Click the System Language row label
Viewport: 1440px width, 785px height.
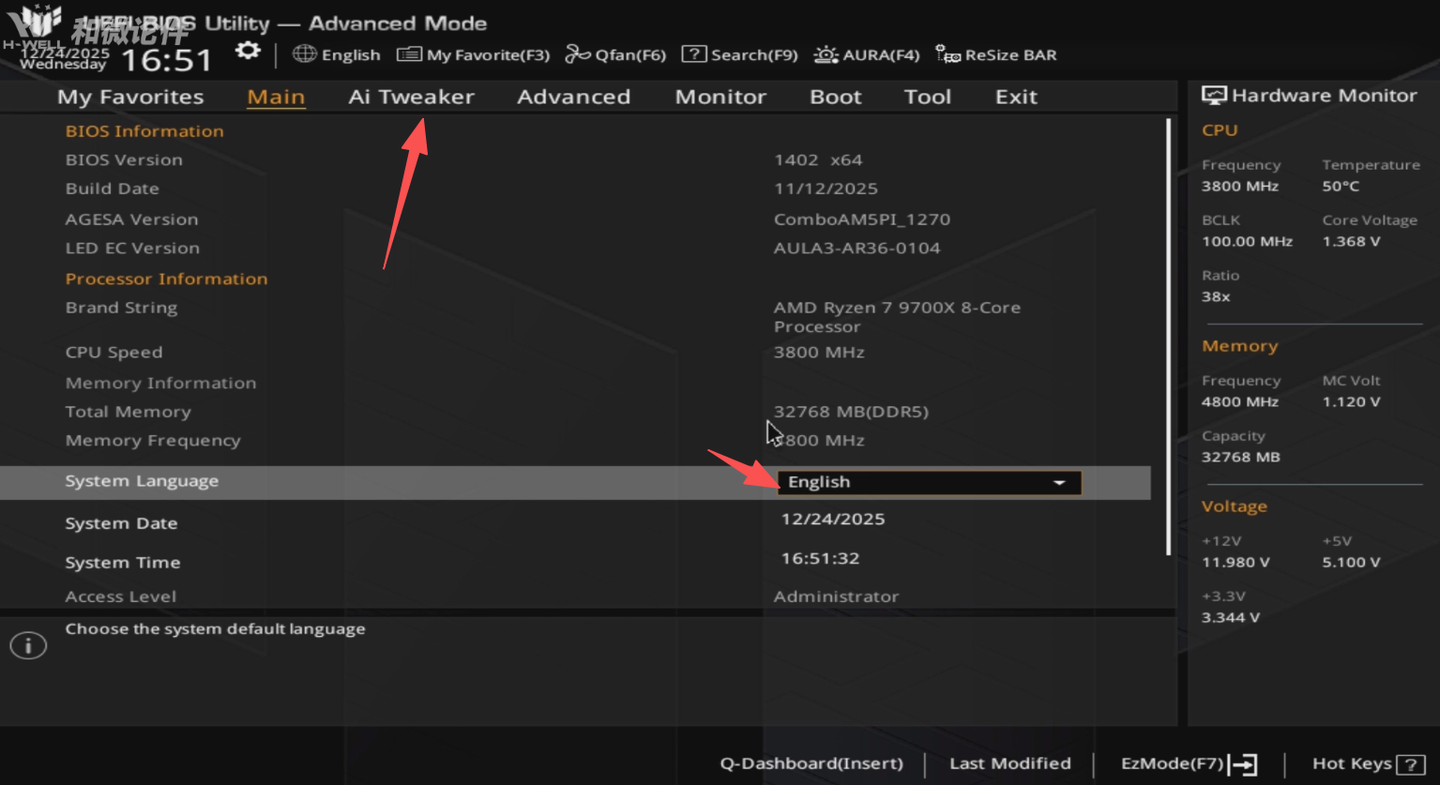[x=142, y=481]
